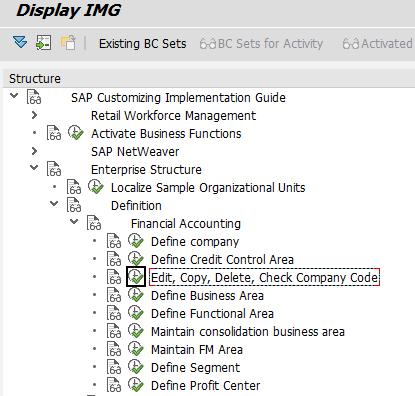Open documentation icon for Activate Business Functions

[x=54, y=133]
